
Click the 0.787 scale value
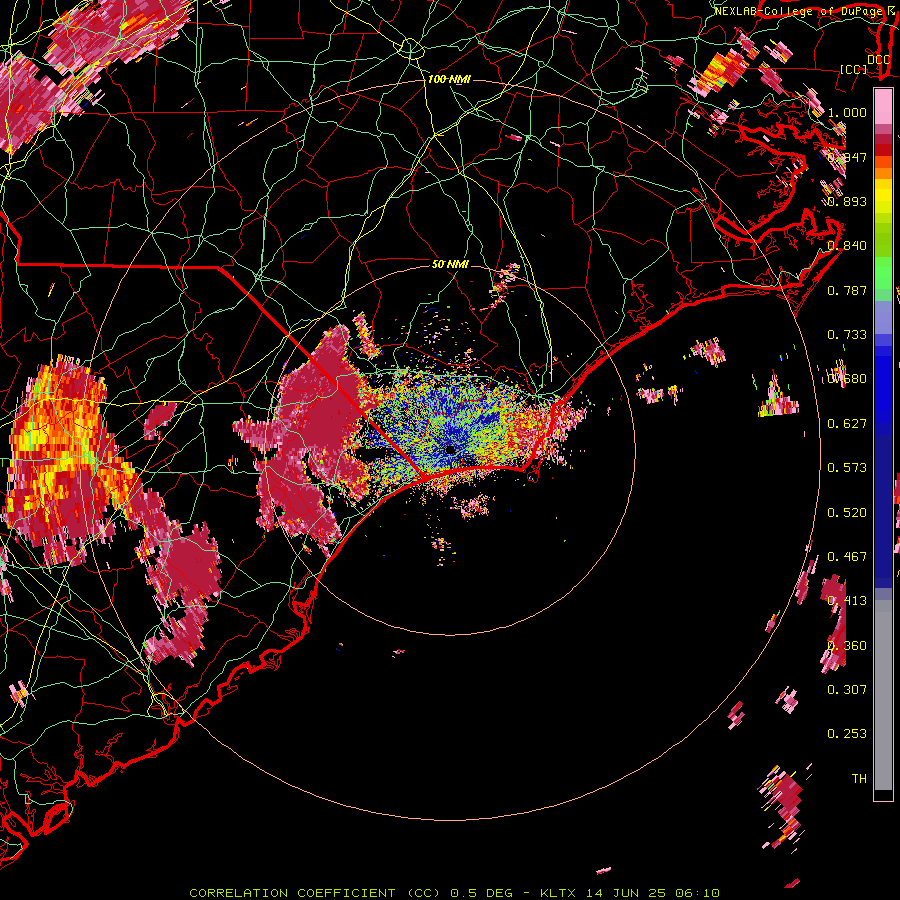(x=847, y=290)
